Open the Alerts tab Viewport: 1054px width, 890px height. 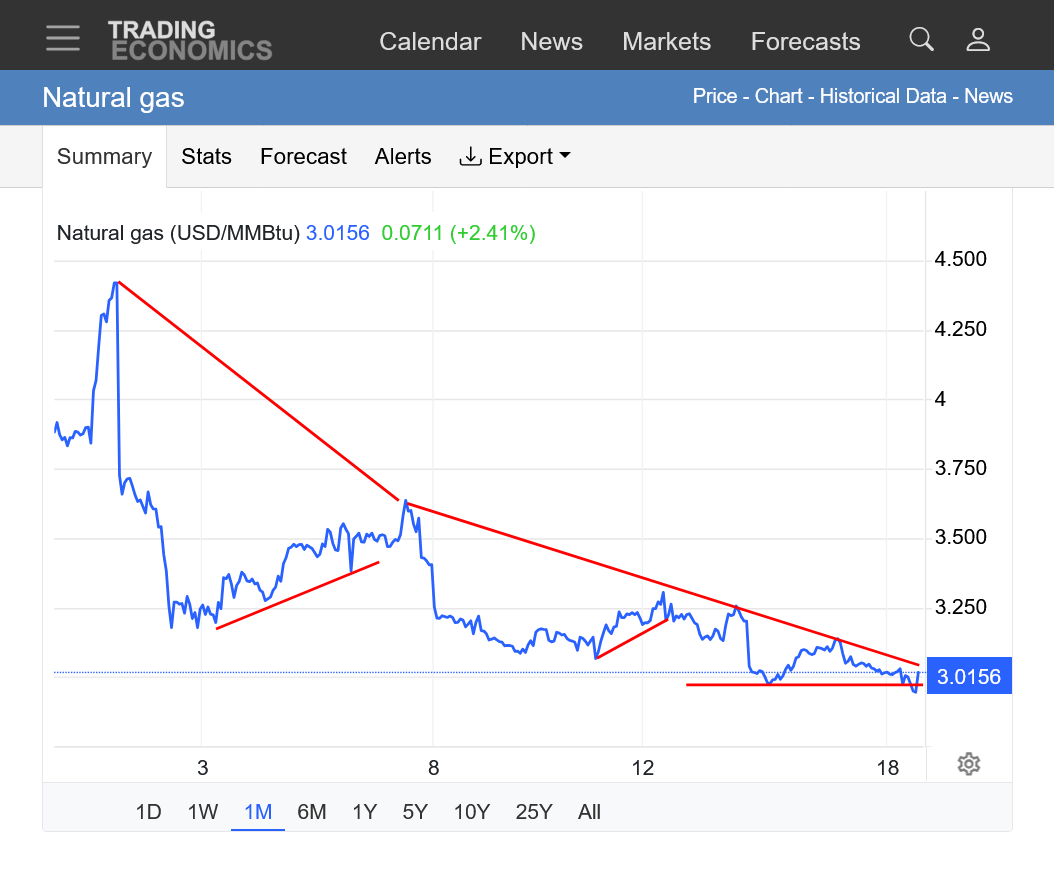[x=403, y=157]
